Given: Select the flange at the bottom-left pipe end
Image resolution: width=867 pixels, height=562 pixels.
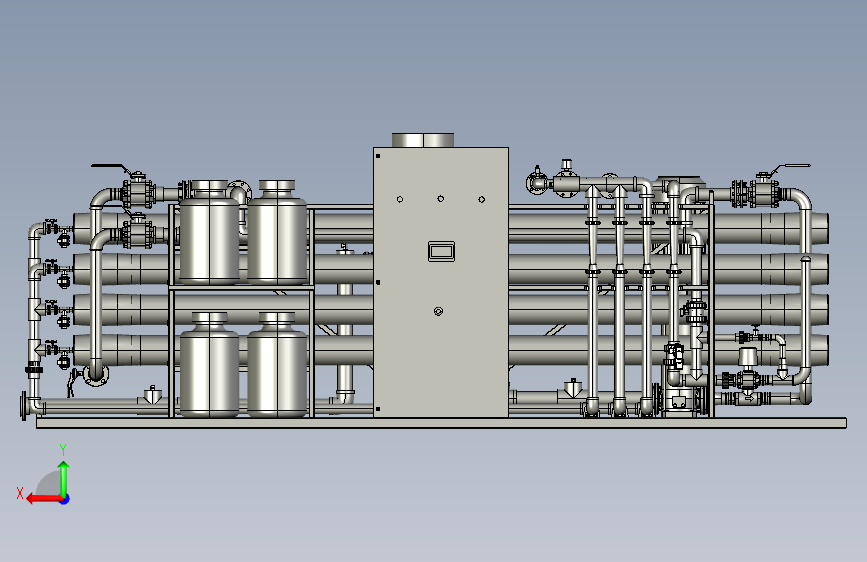Looking at the screenshot, I should click(24, 405).
